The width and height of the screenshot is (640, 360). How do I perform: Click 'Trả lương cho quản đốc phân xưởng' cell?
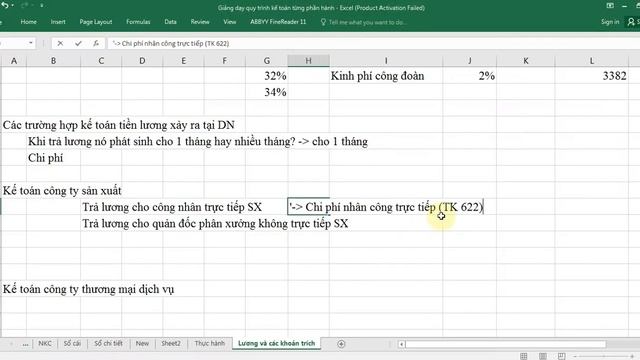click(215, 224)
